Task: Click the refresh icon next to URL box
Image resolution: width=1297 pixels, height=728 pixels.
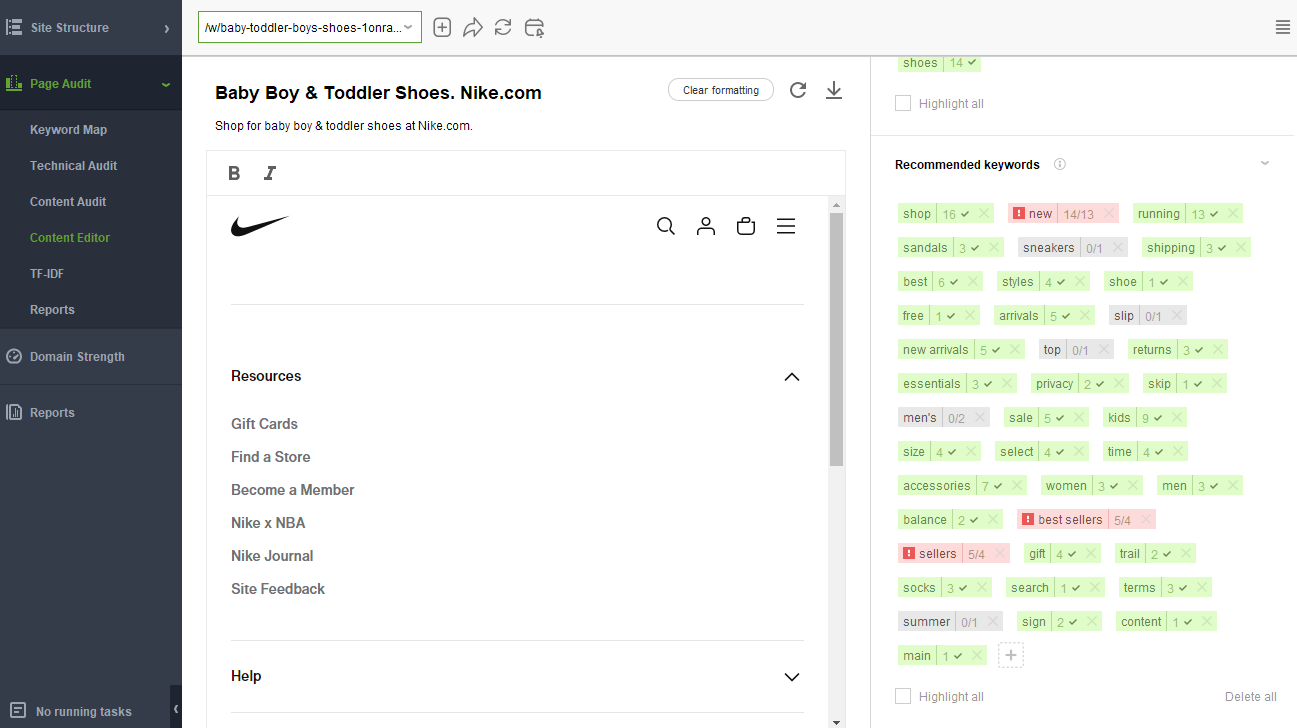Action: (x=503, y=27)
